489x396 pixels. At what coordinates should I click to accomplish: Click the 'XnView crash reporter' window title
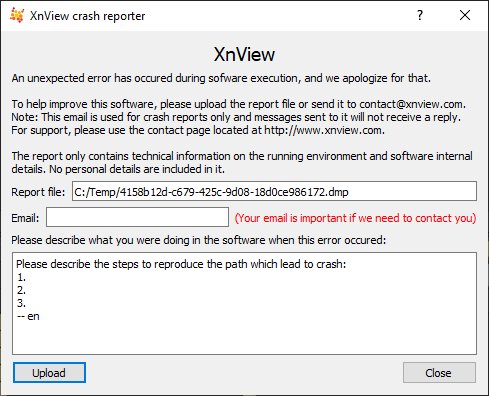pos(87,16)
